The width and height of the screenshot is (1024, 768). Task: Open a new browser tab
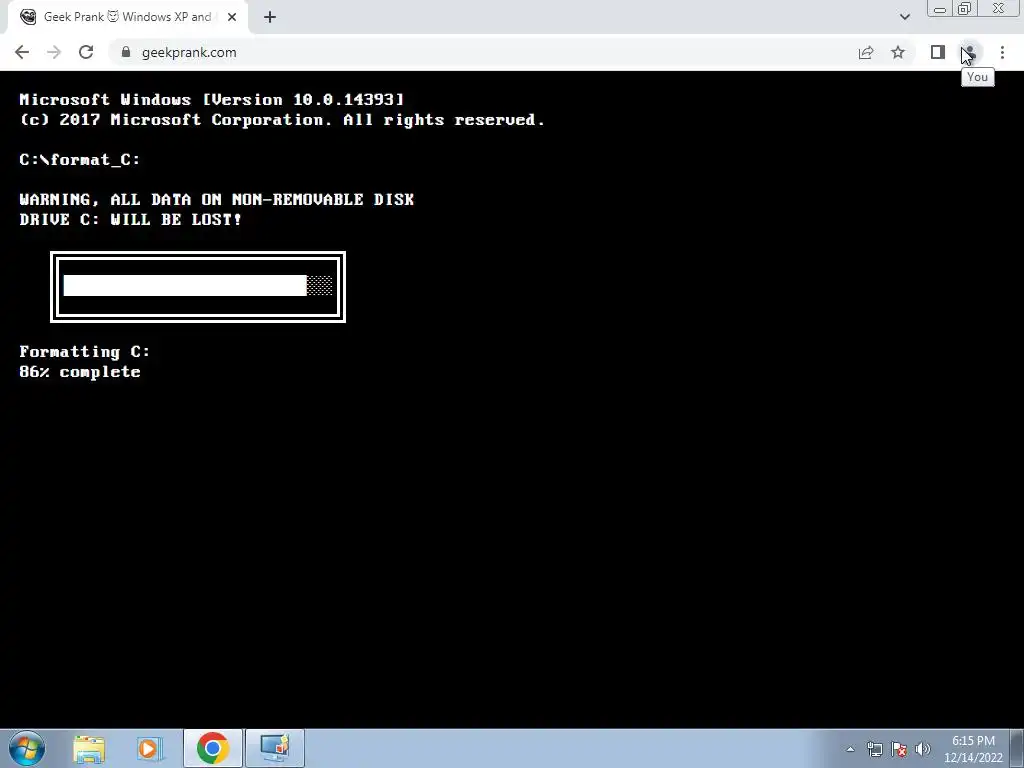coord(270,17)
